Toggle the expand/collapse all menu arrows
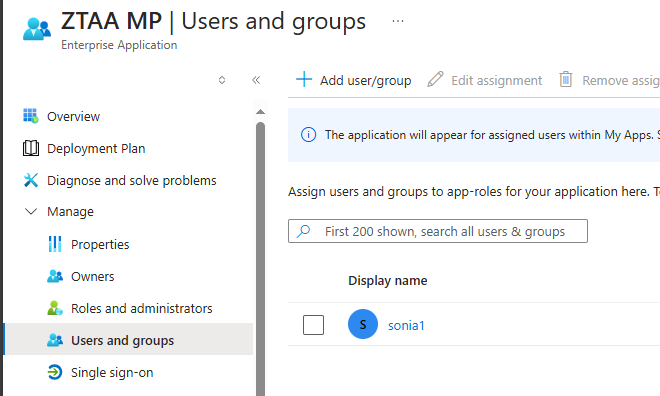 point(222,80)
